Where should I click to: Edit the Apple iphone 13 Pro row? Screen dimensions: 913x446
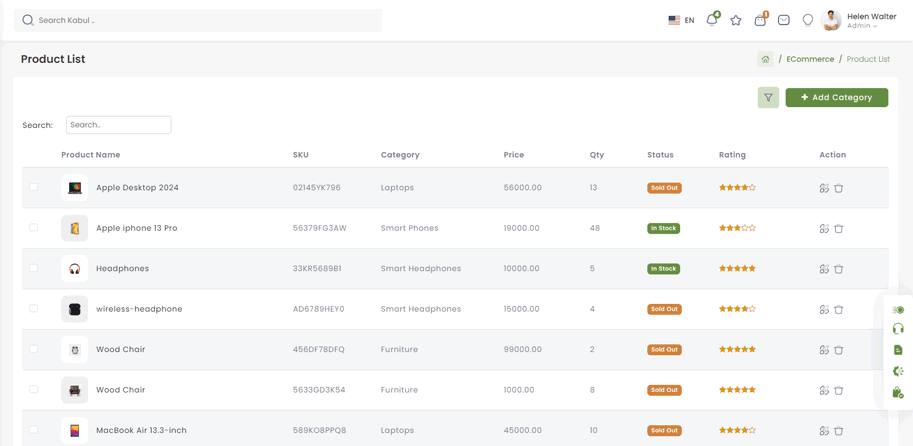[824, 228]
